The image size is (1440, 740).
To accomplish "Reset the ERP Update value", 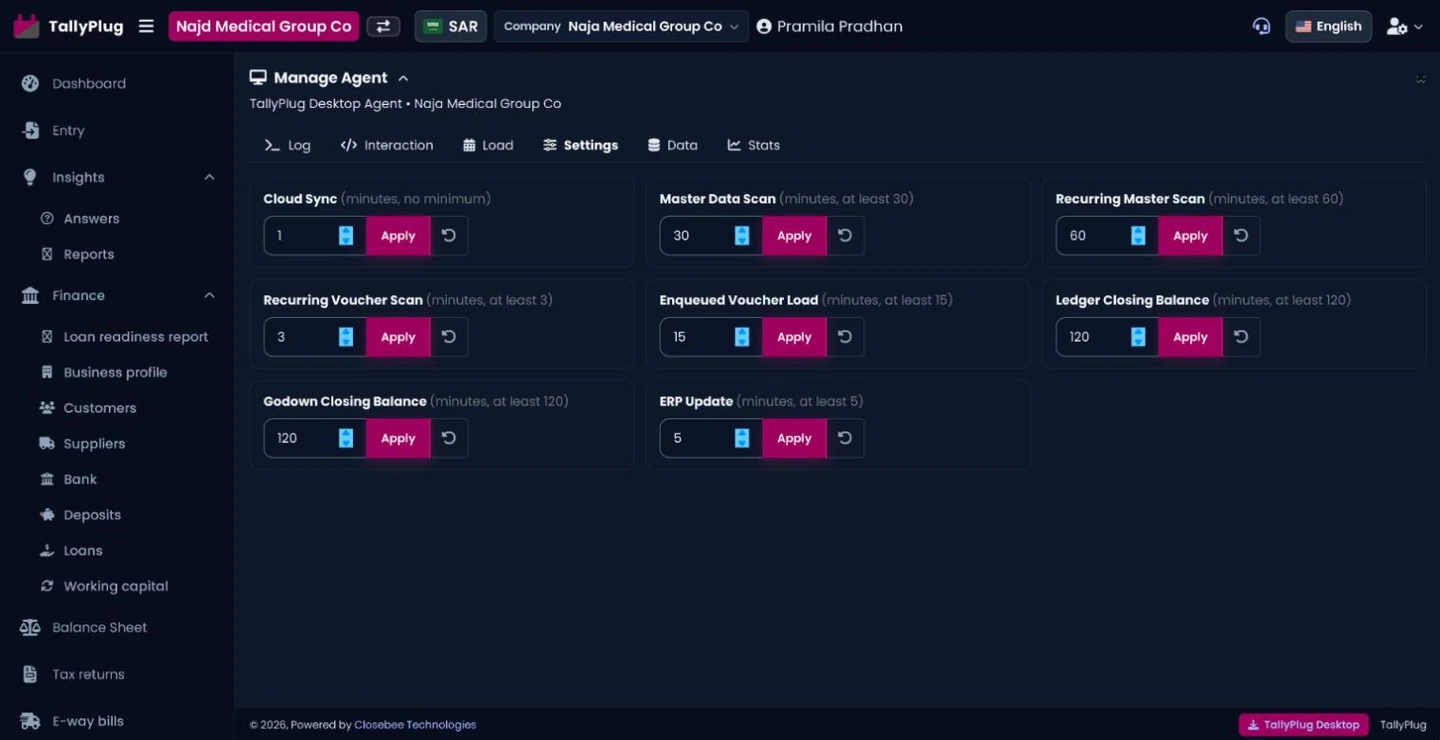I will click(x=845, y=438).
